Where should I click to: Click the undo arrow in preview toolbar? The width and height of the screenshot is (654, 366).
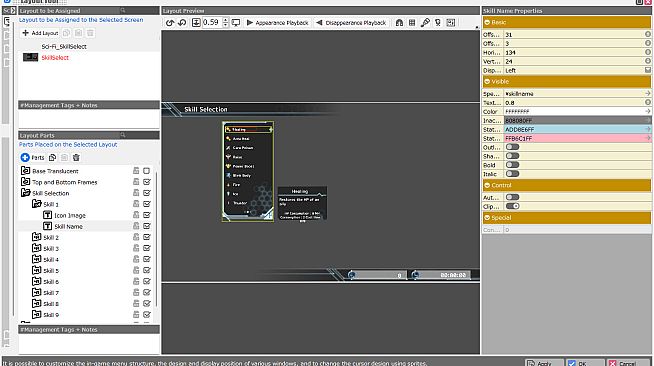[170, 23]
